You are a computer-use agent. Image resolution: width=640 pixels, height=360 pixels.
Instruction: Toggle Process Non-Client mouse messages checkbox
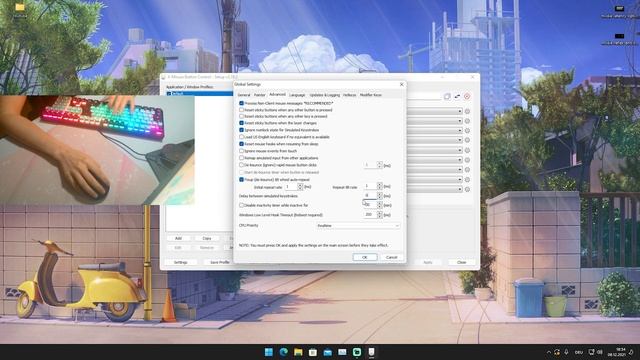[241, 103]
